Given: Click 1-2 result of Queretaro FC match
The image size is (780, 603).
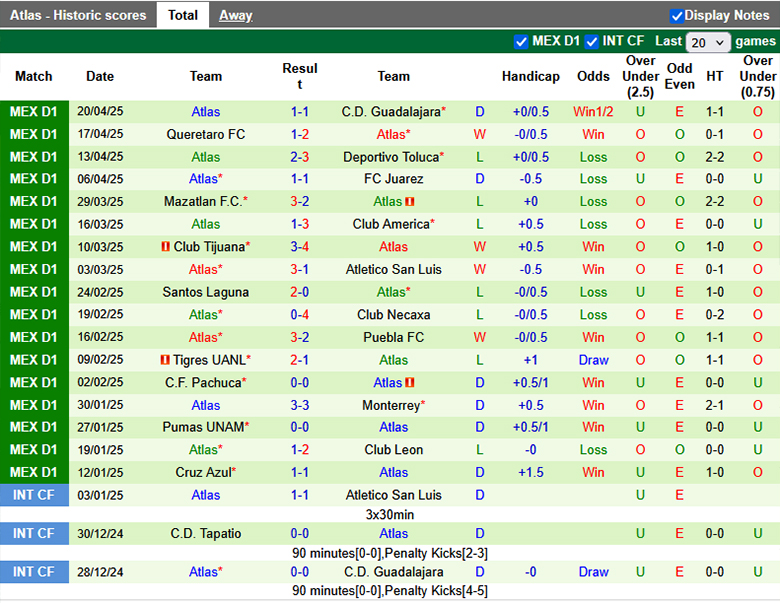Looking at the screenshot, I should [x=299, y=134].
